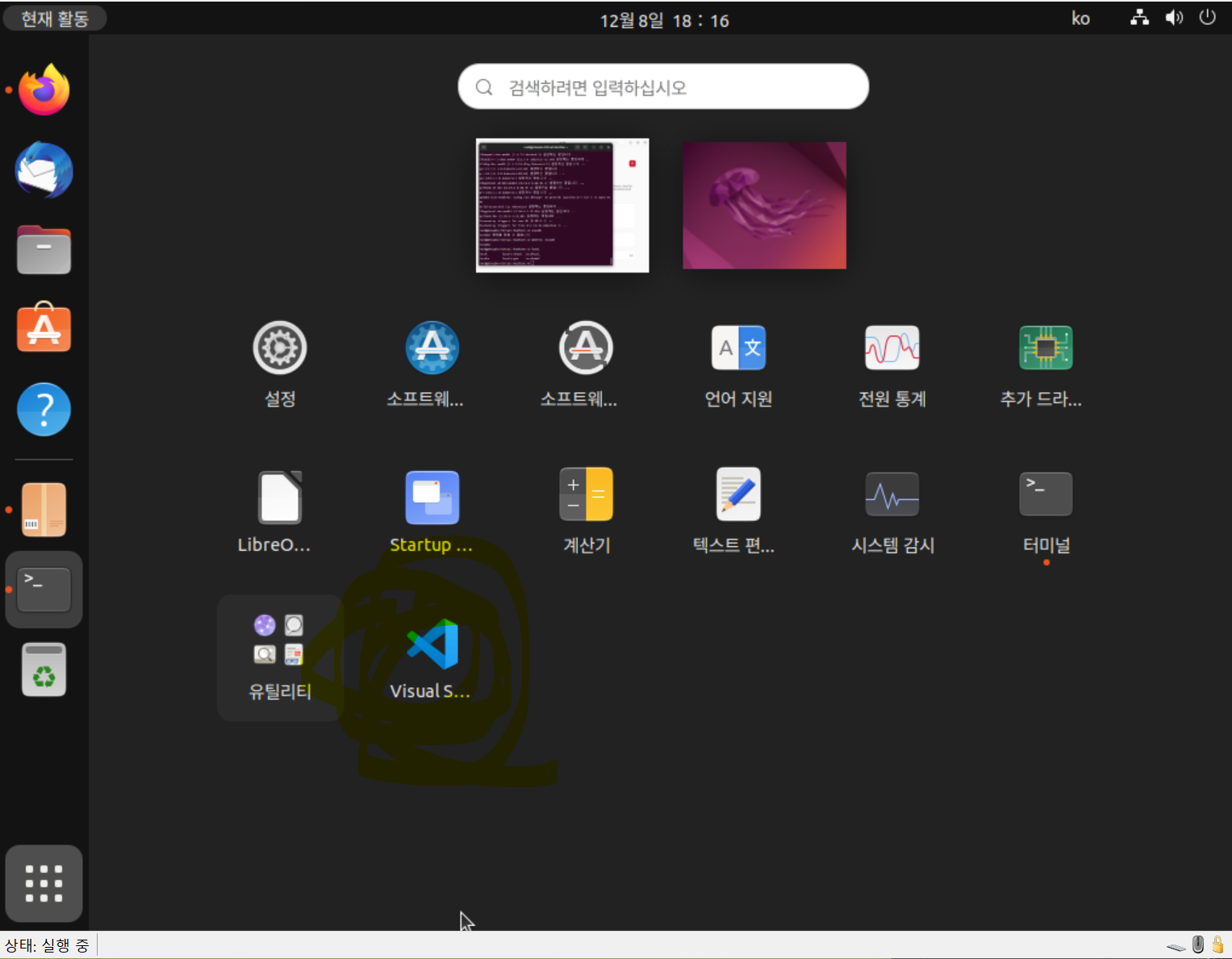Open the 계산기 calculator app
This screenshot has width=1232, height=959.
(x=587, y=511)
